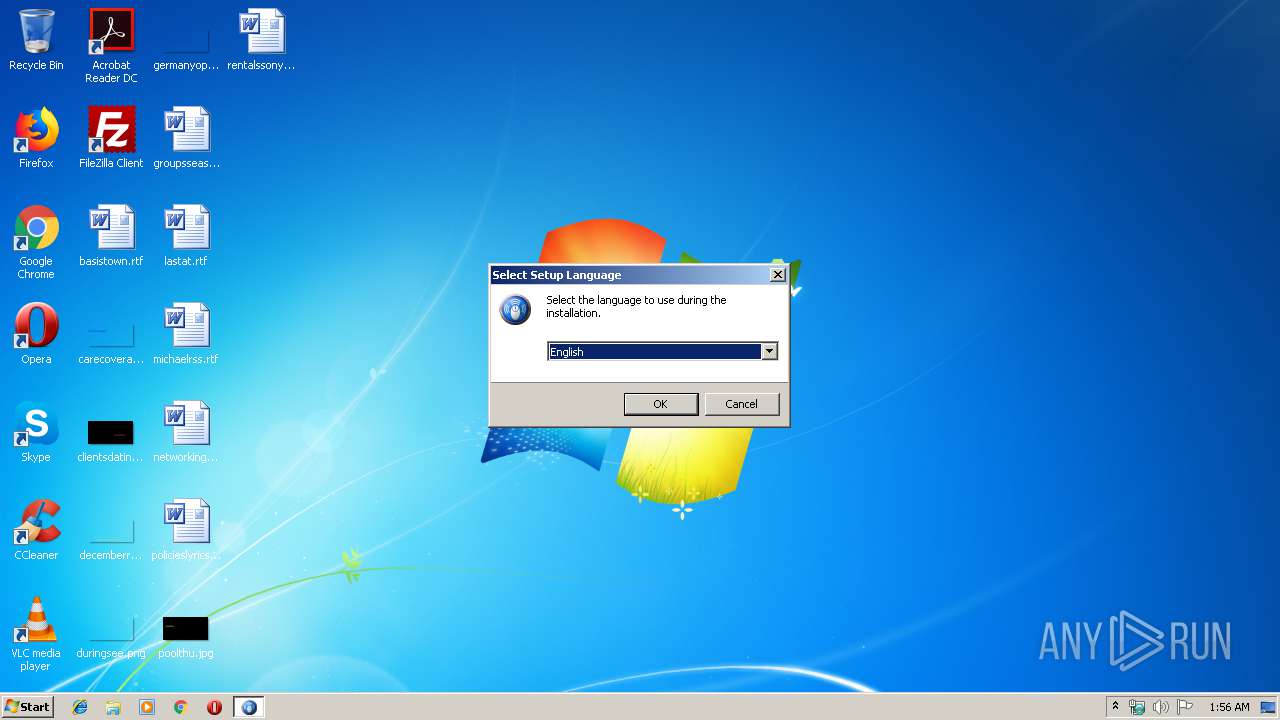The height and width of the screenshot is (720, 1280).
Task: Open the language dropdown arrow
Action: [x=769, y=351]
